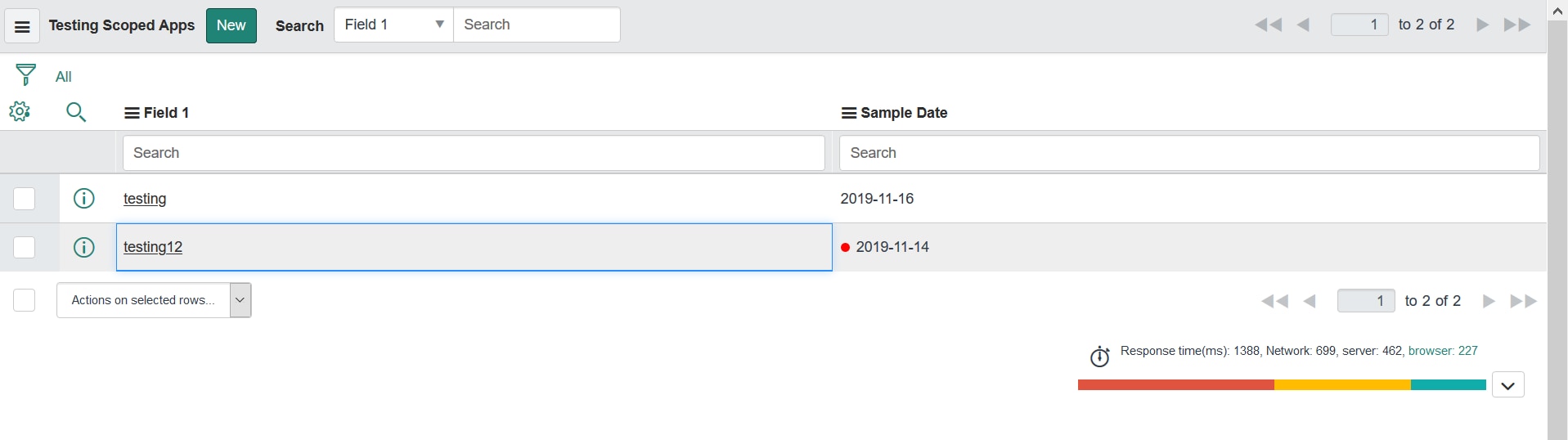Open the list context hamburger menu
The image size is (1568, 440).
[x=22, y=26]
